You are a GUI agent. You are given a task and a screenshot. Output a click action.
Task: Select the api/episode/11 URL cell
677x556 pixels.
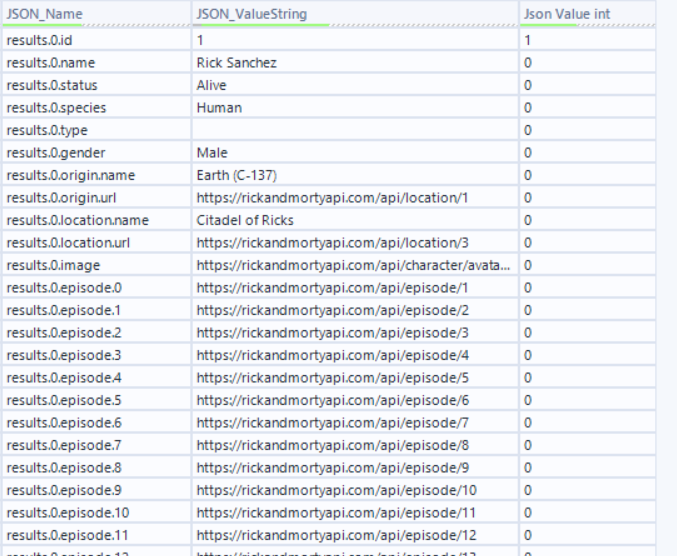click(355, 512)
